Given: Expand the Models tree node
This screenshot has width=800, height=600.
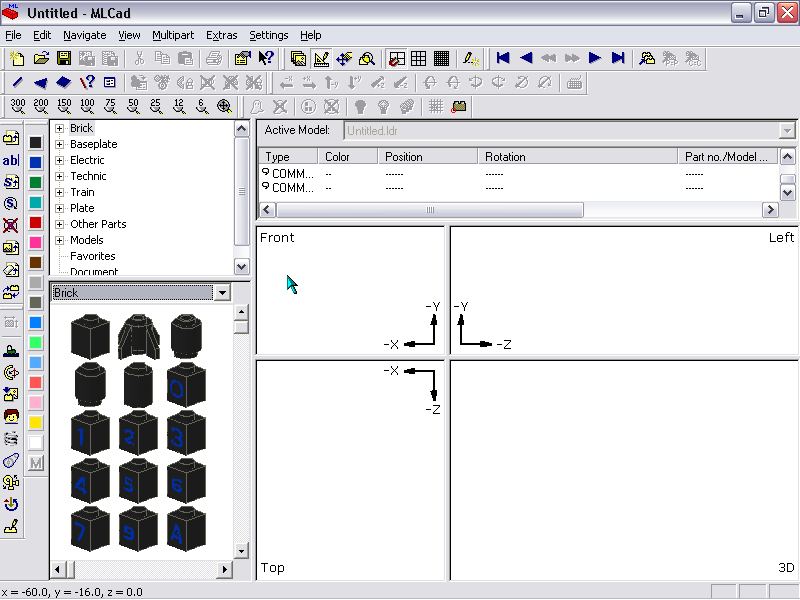Looking at the screenshot, I should [x=59, y=240].
